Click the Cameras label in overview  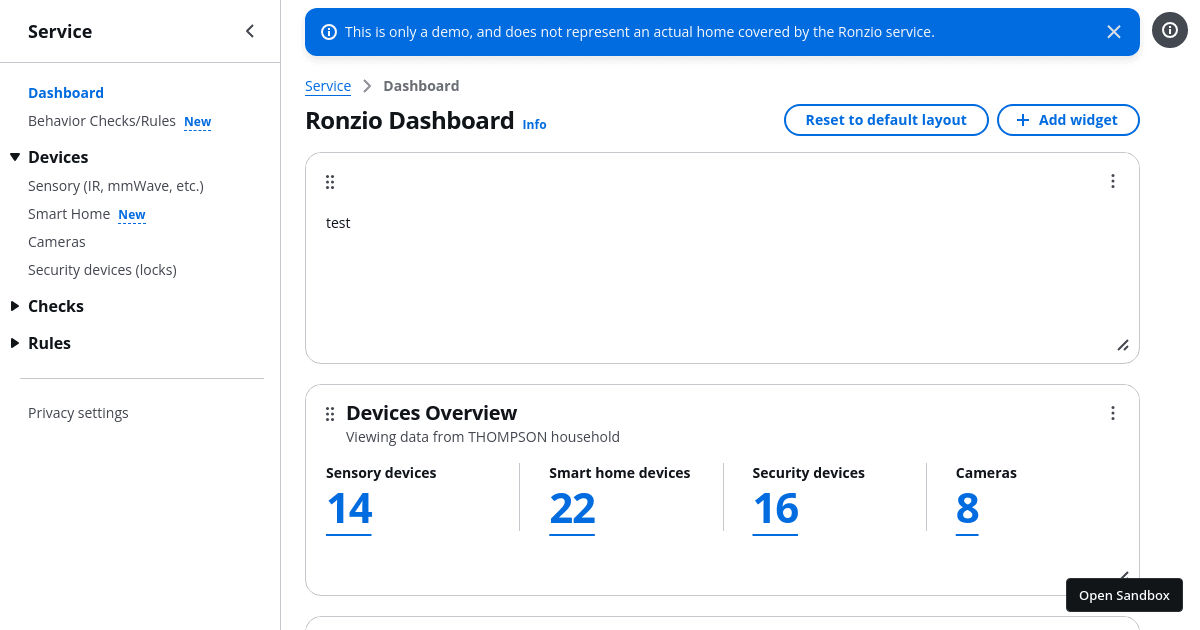tap(986, 473)
